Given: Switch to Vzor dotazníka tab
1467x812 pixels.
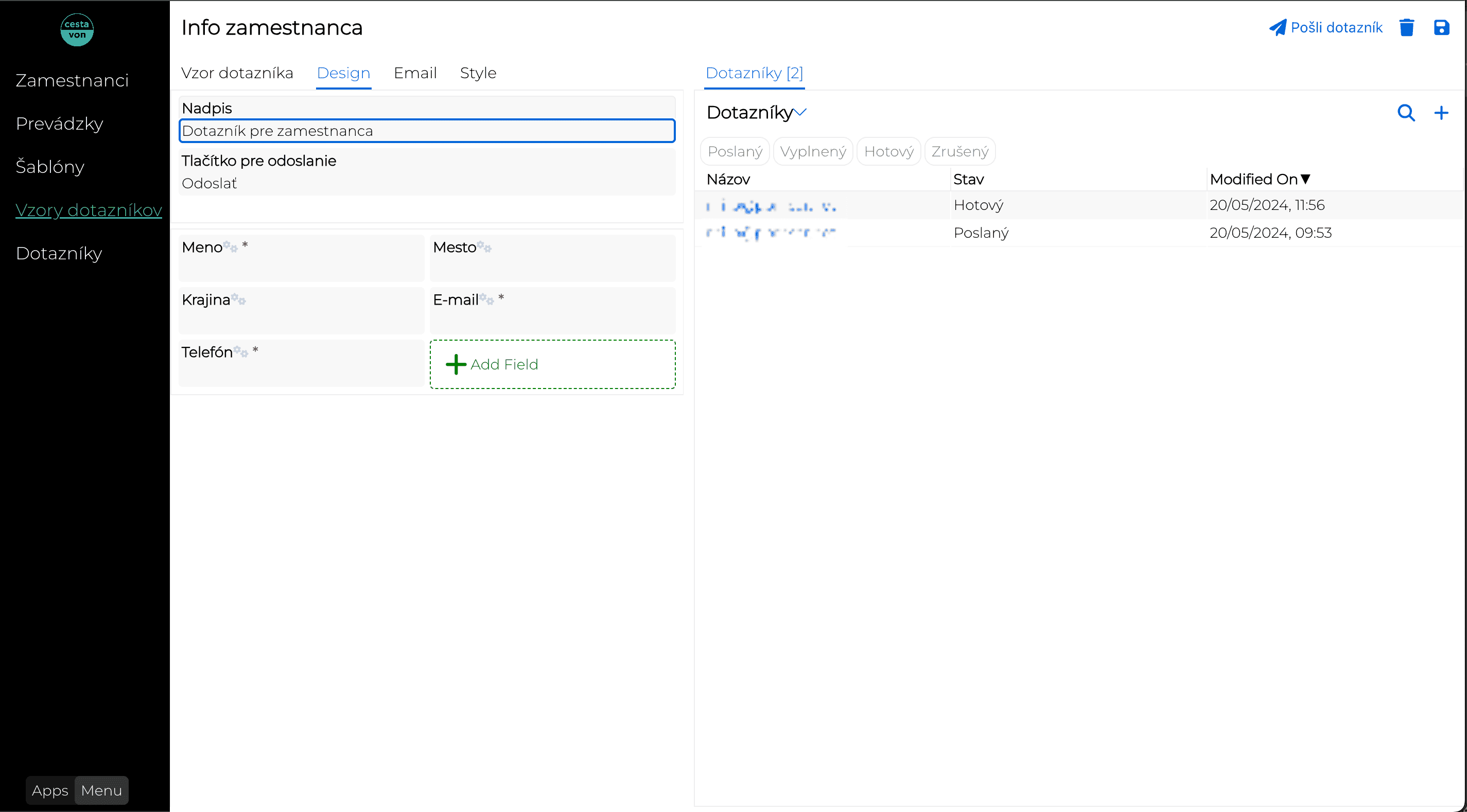Looking at the screenshot, I should tap(237, 73).
